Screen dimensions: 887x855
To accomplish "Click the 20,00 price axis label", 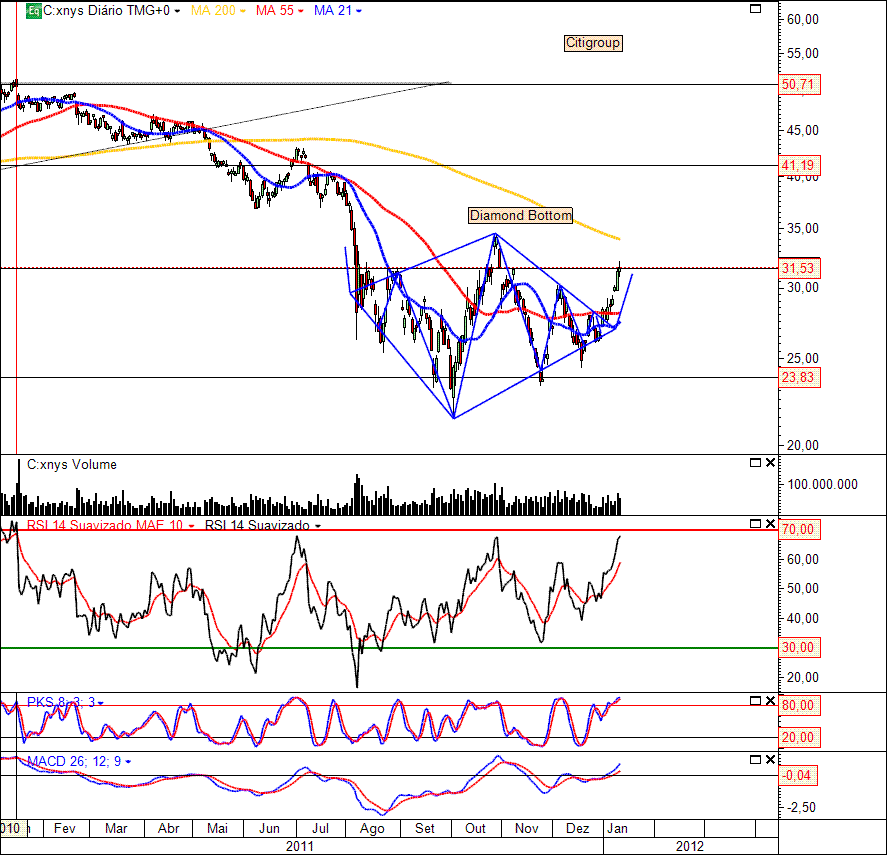I will pos(802,445).
